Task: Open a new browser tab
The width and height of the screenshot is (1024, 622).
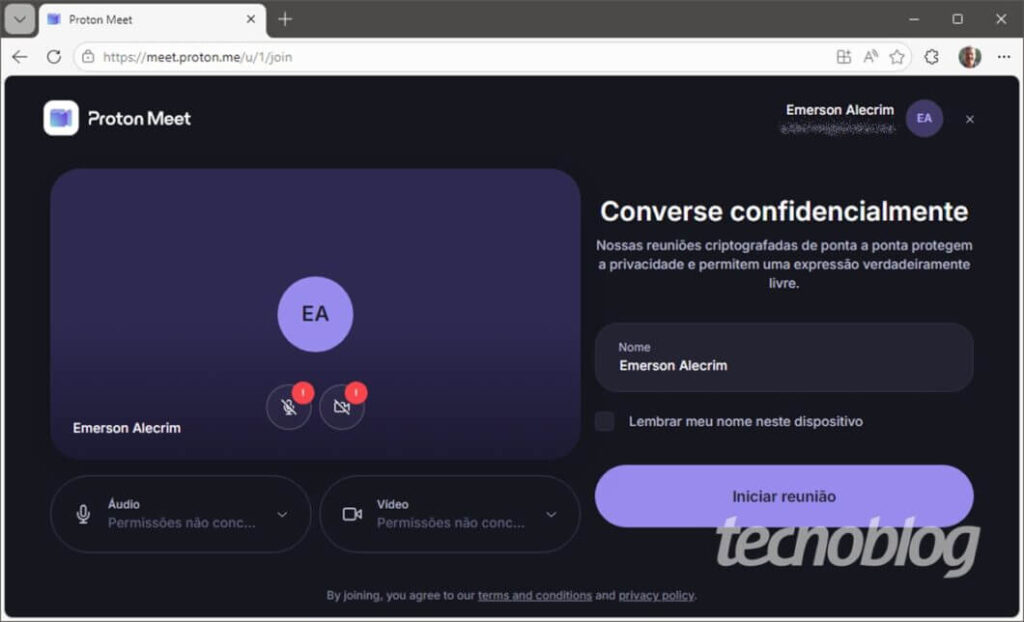Action: pos(286,18)
